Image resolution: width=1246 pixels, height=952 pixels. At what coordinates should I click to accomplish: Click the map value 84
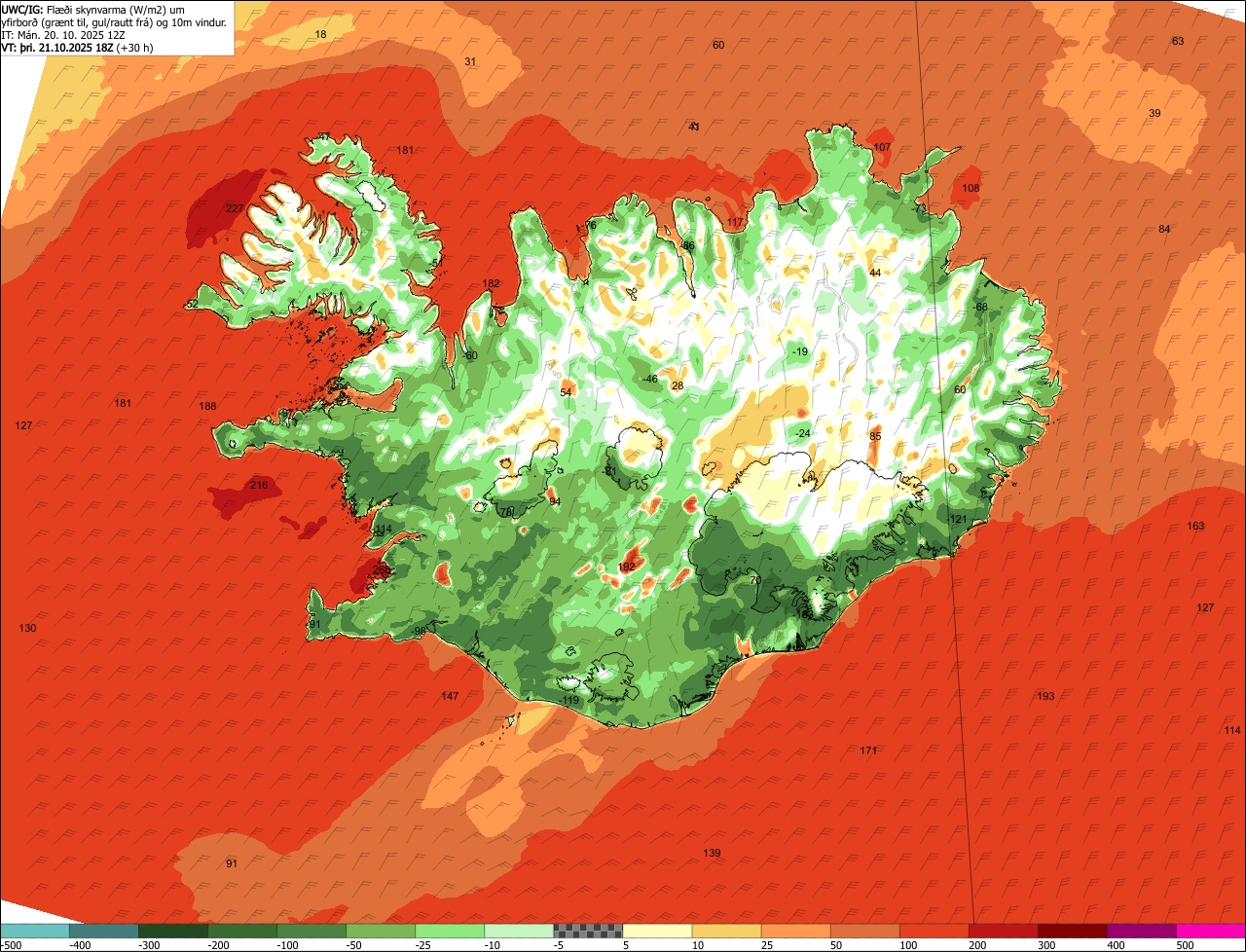[x=1164, y=229]
